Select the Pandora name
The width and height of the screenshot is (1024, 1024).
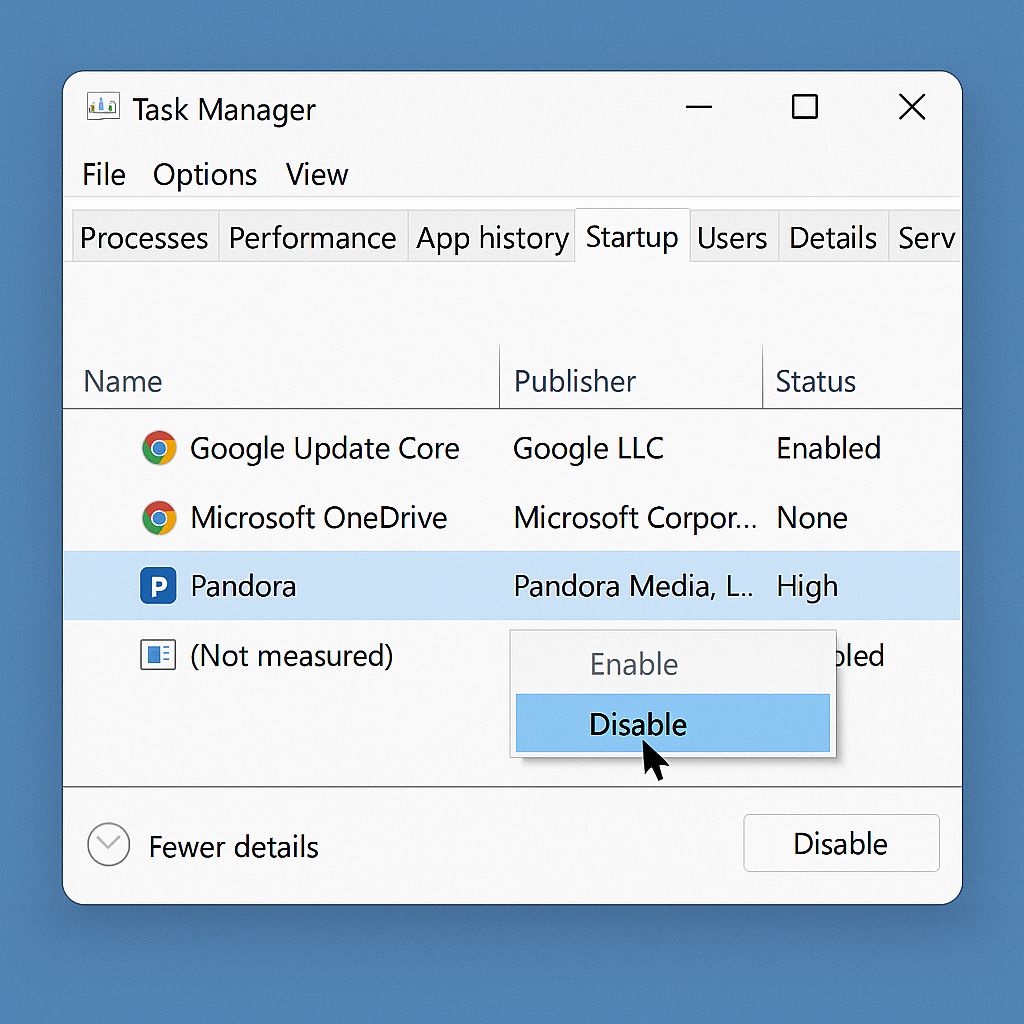coord(243,586)
